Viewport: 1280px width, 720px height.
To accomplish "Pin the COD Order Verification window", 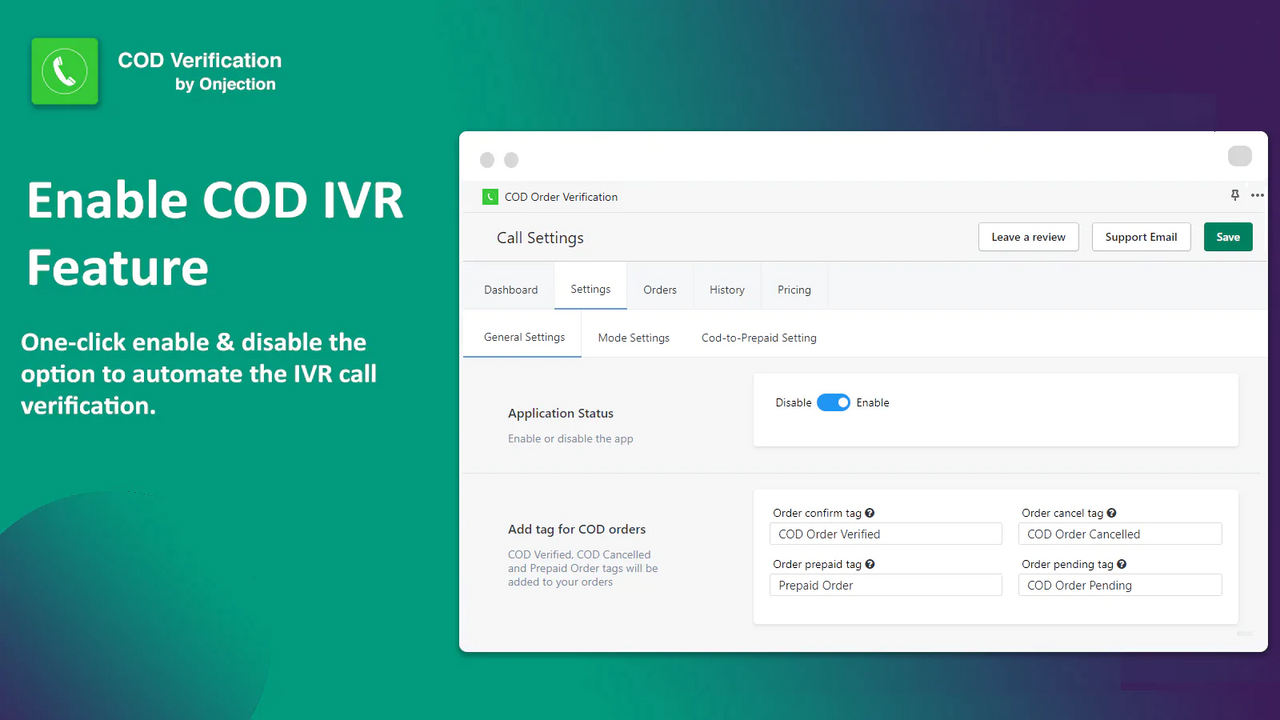I will tap(1235, 195).
